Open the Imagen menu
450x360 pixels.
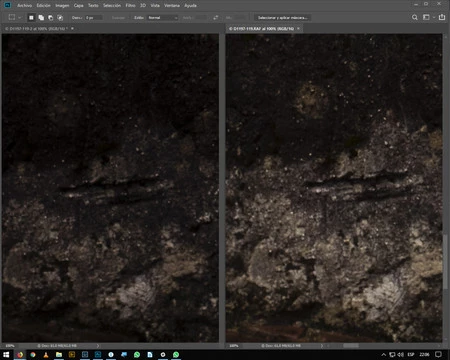pos(62,5)
